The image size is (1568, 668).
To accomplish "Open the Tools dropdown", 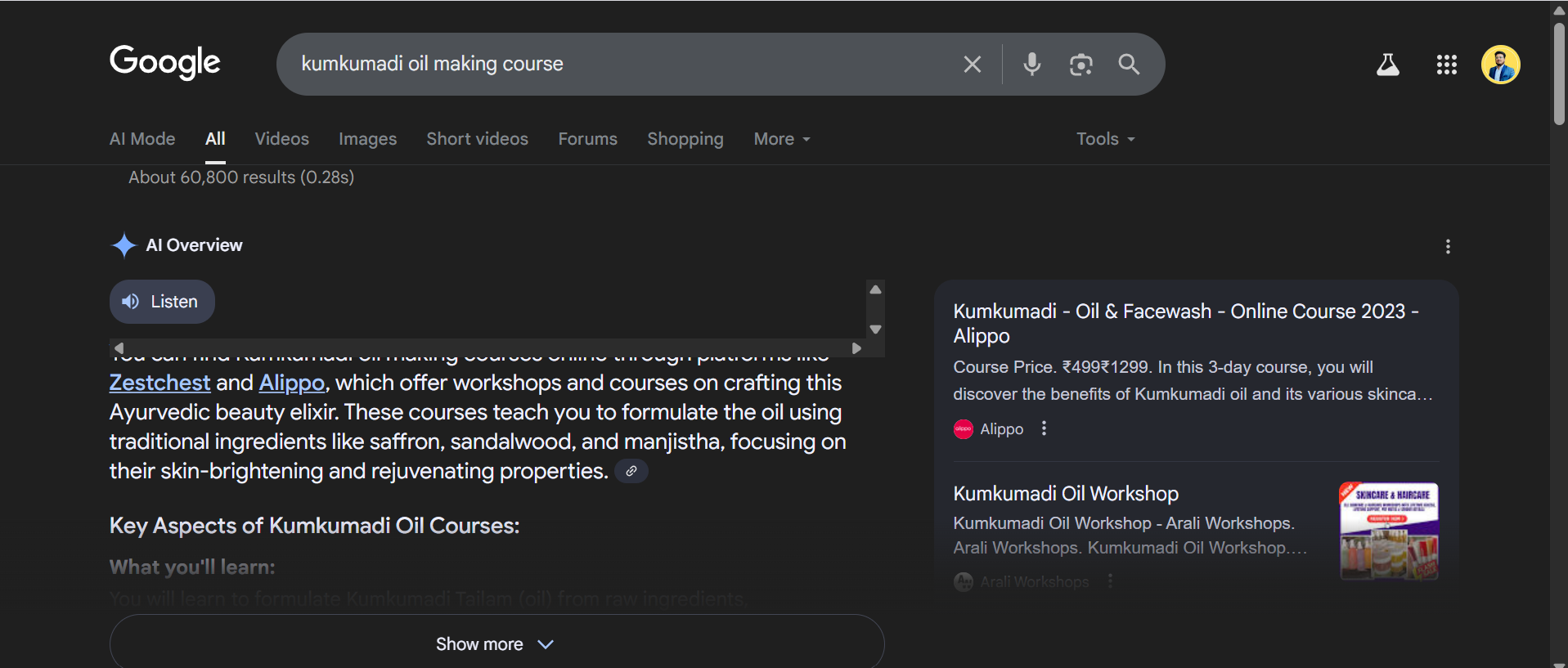I will (1105, 139).
